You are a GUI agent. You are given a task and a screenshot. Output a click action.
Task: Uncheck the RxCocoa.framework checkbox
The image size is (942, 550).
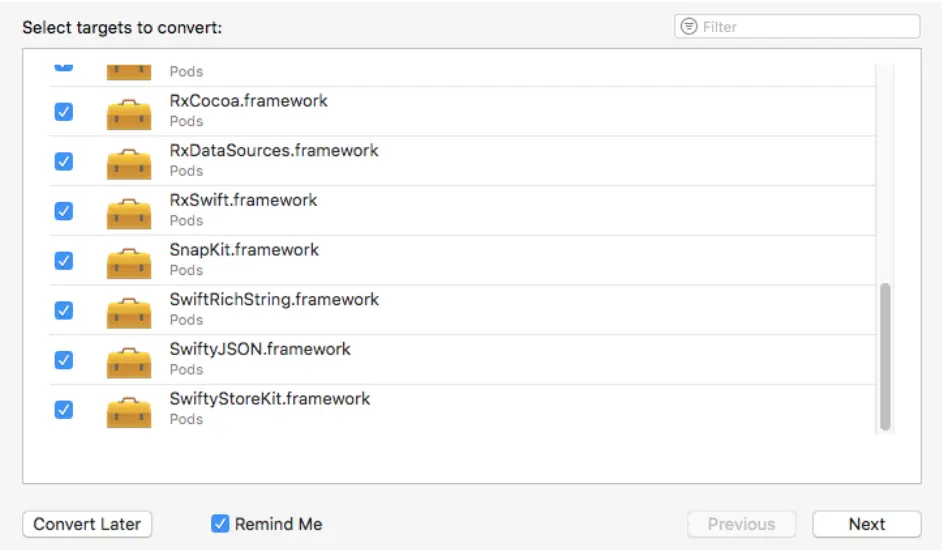point(63,112)
